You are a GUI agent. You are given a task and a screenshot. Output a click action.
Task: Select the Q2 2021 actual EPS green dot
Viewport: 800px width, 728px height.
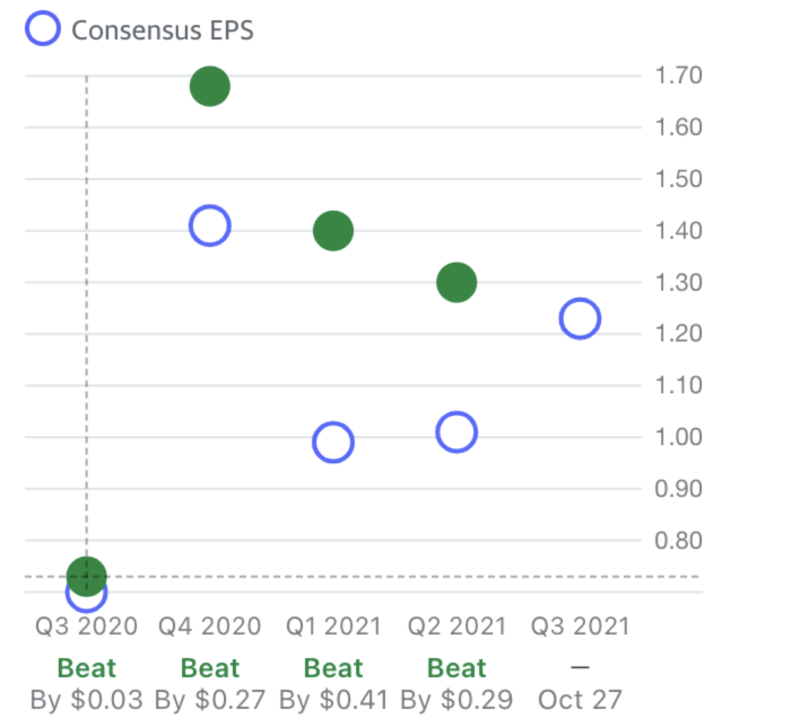457,283
